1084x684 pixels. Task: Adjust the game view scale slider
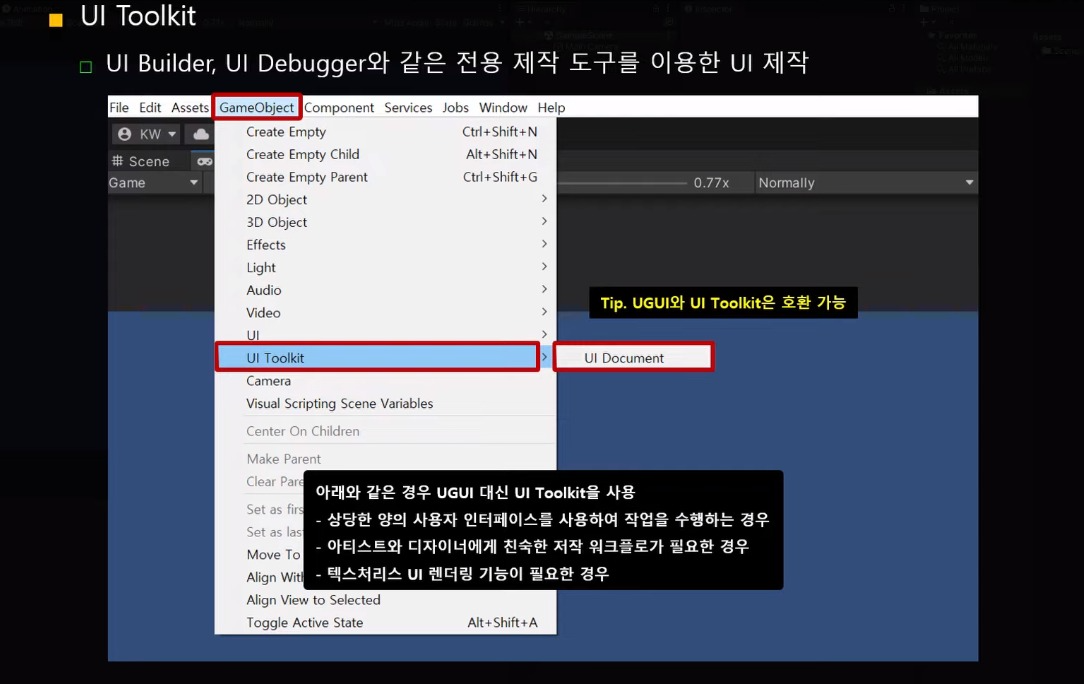click(621, 183)
